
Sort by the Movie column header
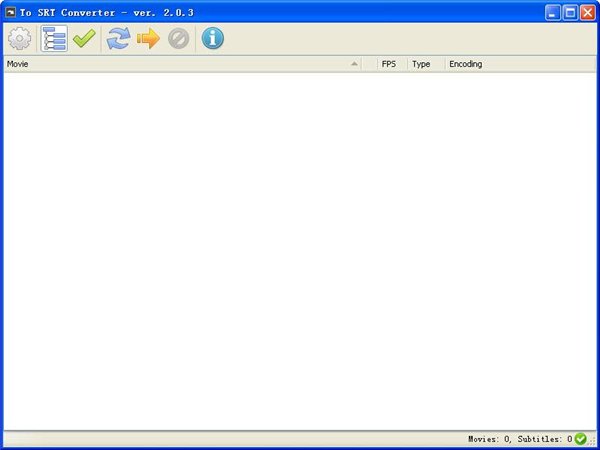[182, 64]
